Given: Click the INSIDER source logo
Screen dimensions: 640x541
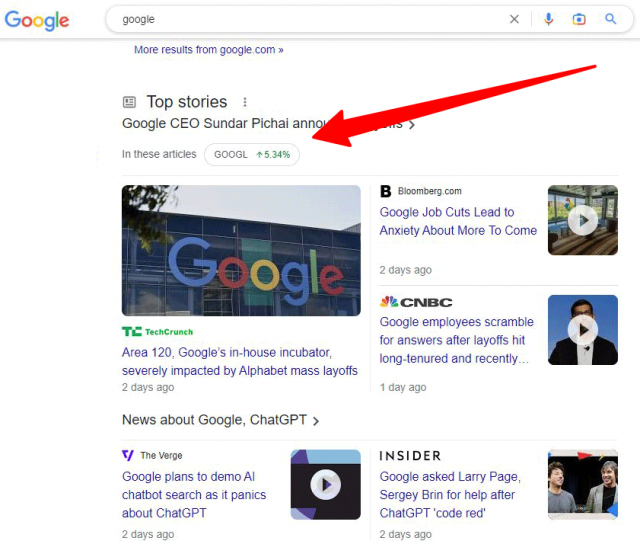Looking at the screenshot, I should (410, 456).
